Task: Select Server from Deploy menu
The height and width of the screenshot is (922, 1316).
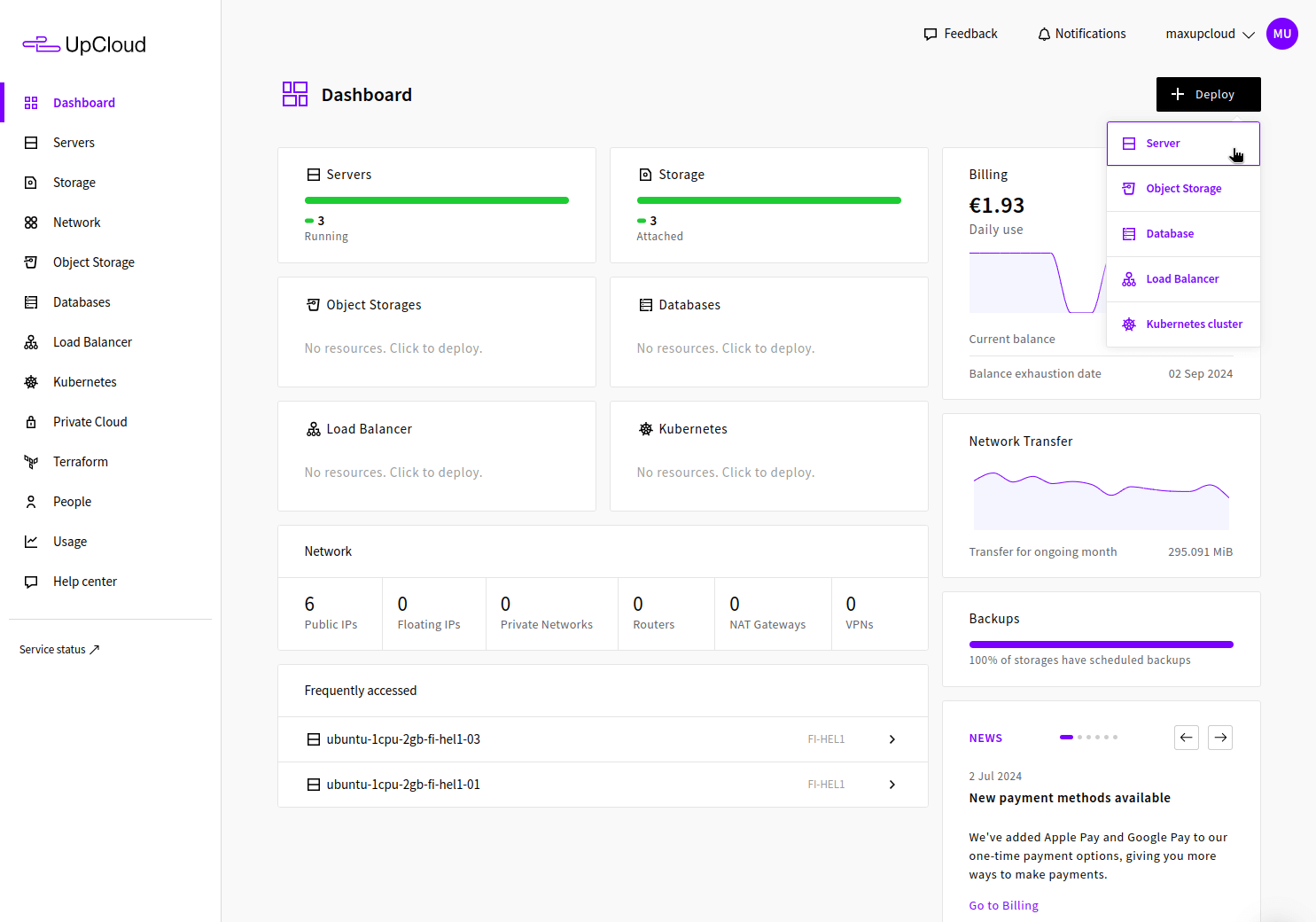Action: 1183,144
